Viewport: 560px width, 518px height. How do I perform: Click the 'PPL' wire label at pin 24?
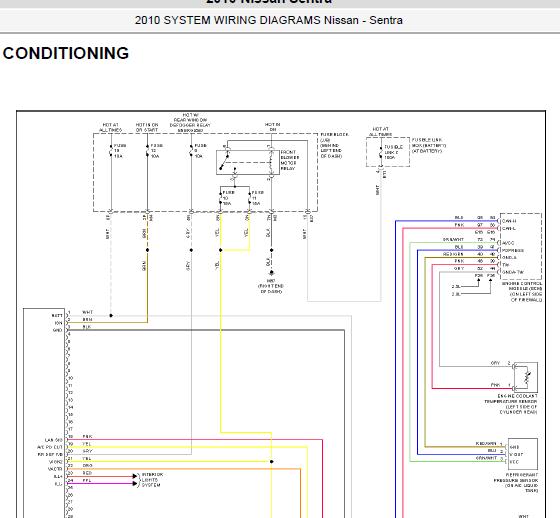[x=87, y=480]
